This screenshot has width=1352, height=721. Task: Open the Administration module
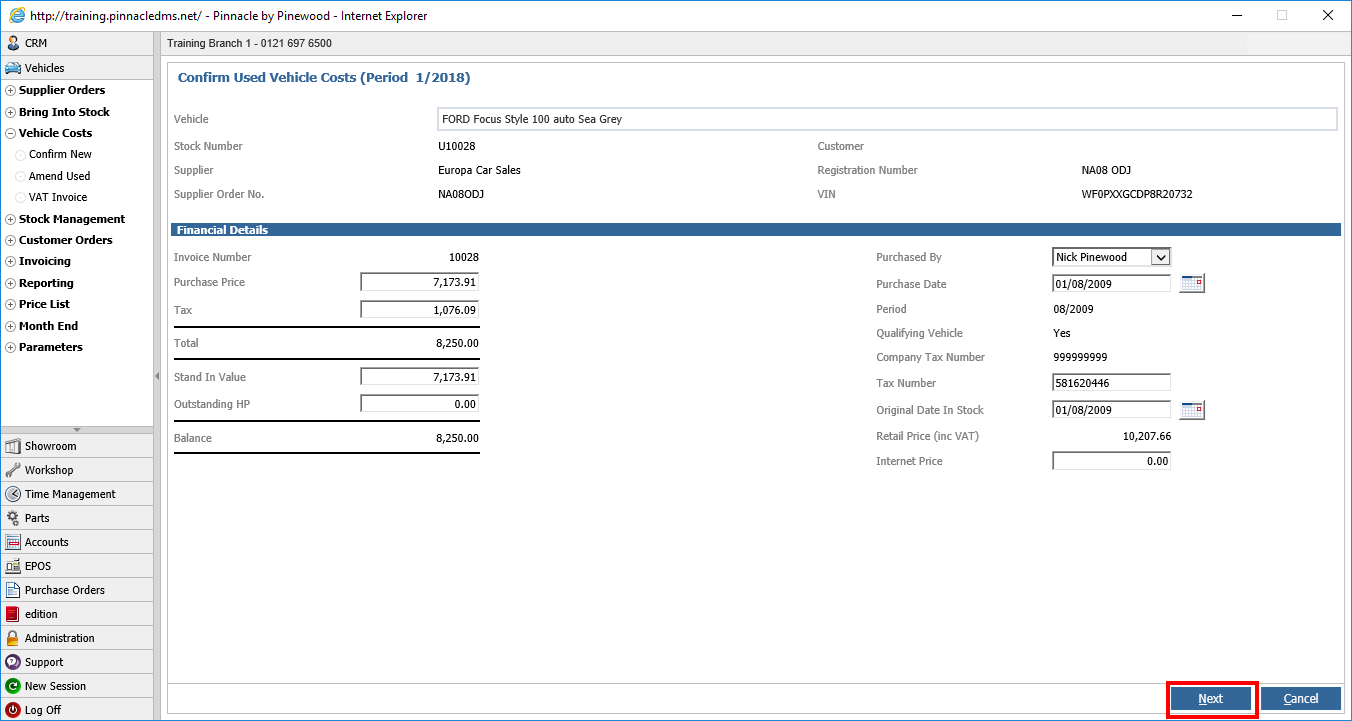(x=77, y=638)
